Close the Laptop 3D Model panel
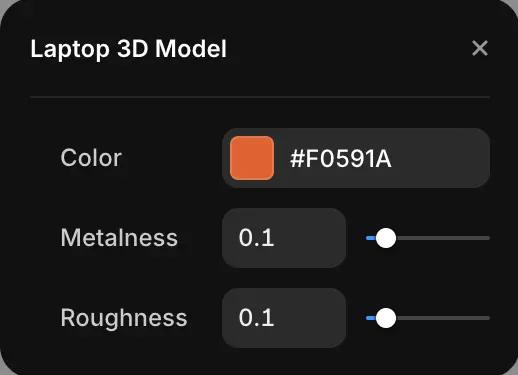Image resolution: width=518 pixels, height=375 pixels. coord(480,48)
